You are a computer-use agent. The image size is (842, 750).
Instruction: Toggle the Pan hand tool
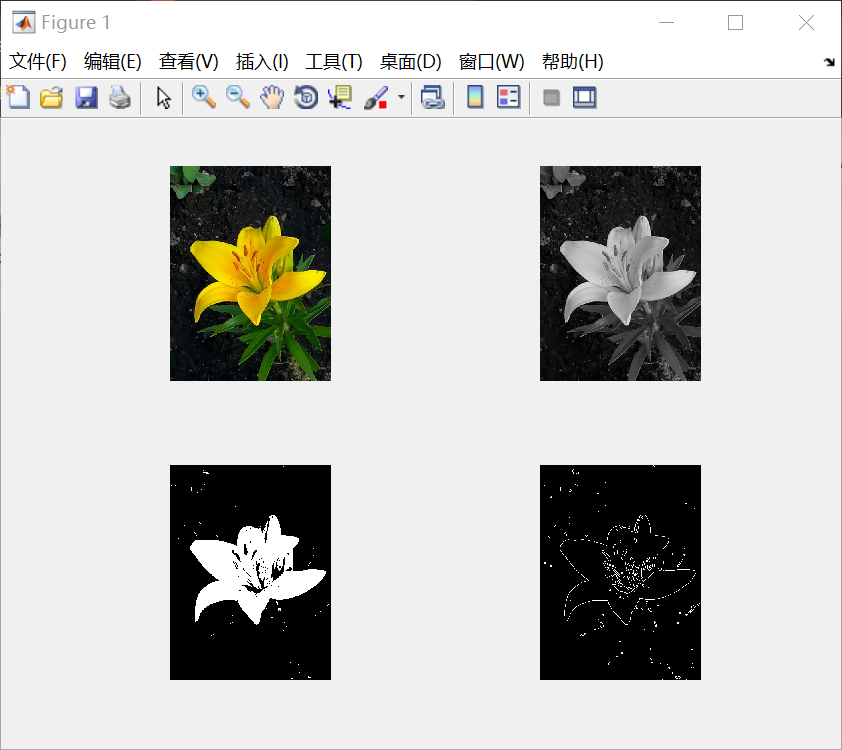(272, 97)
